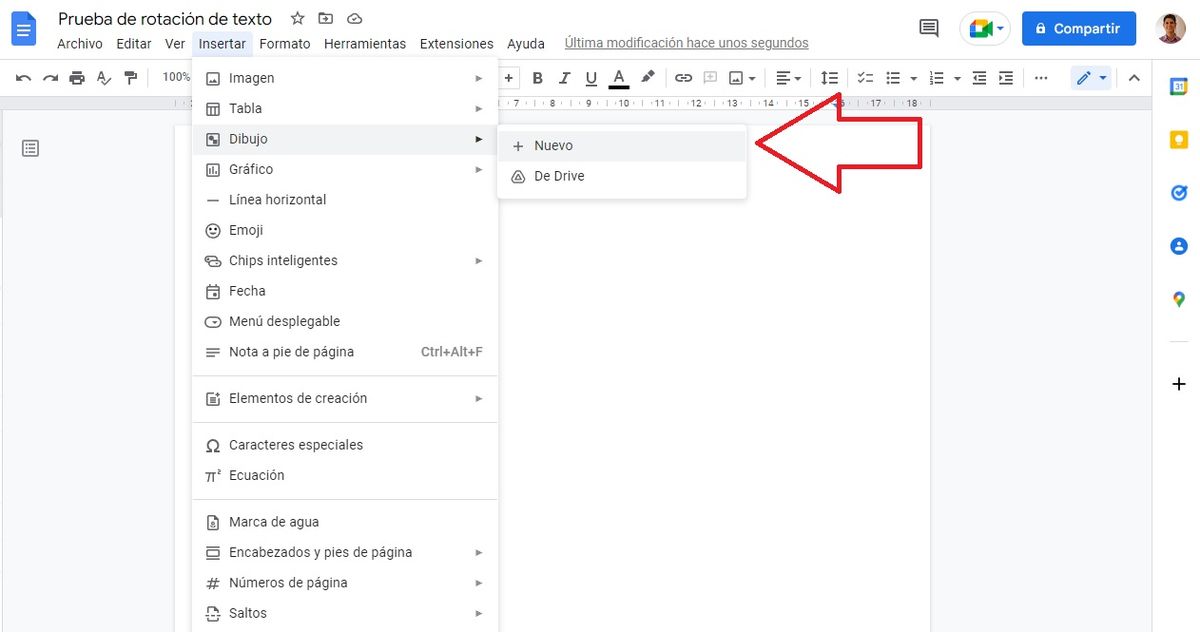Run the spelling and grammar check
Screen dimensions: 1200x632
[103, 77]
